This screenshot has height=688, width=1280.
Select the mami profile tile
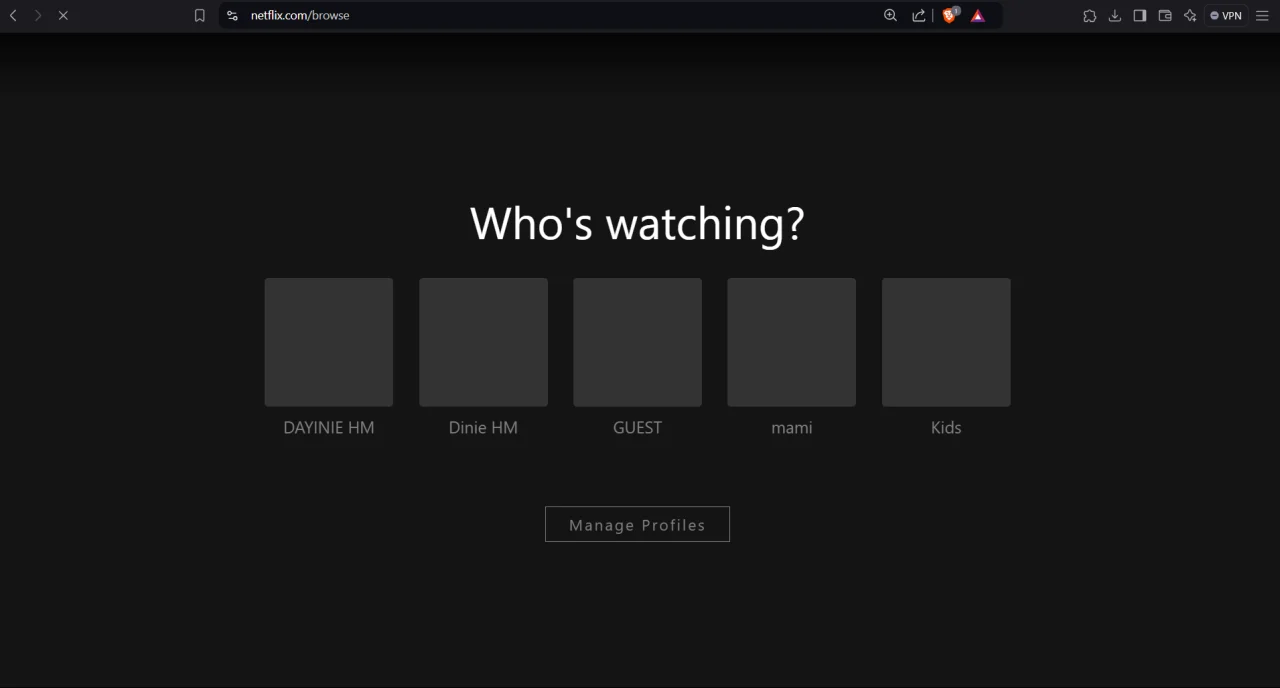click(x=792, y=342)
